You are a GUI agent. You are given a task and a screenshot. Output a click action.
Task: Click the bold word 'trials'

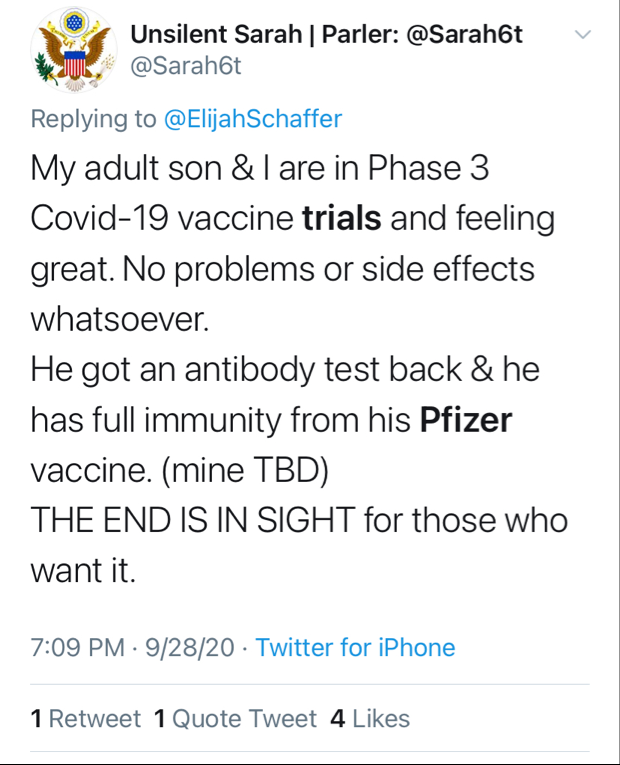pyautogui.click(x=341, y=218)
